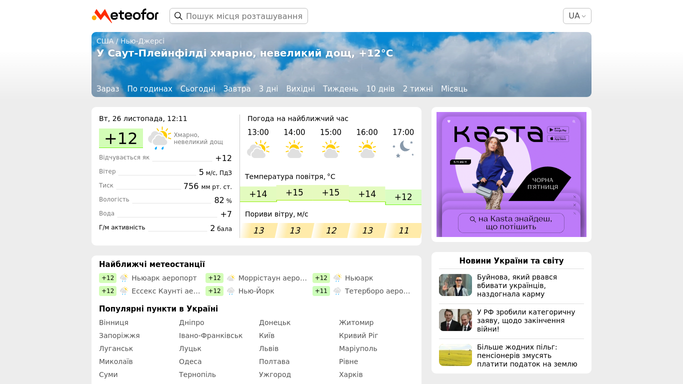Focus the location search field
This screenshot has height=384, width=683.
click(239, 16)
